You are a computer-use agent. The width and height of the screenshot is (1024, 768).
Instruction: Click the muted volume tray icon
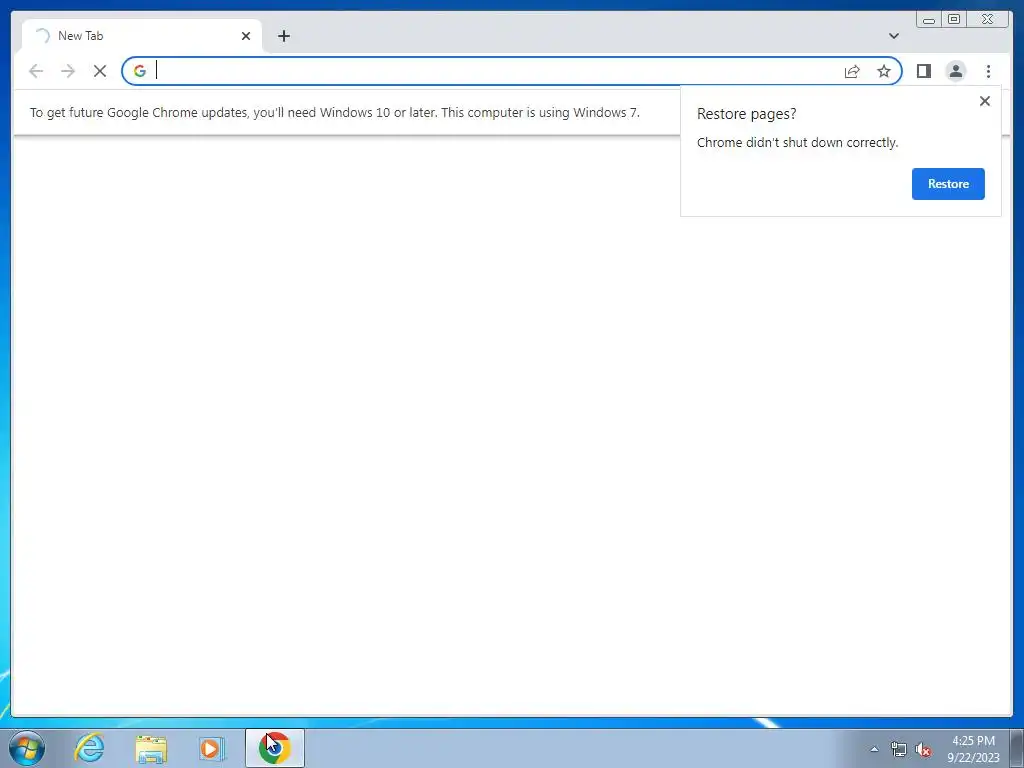(923, 750)
